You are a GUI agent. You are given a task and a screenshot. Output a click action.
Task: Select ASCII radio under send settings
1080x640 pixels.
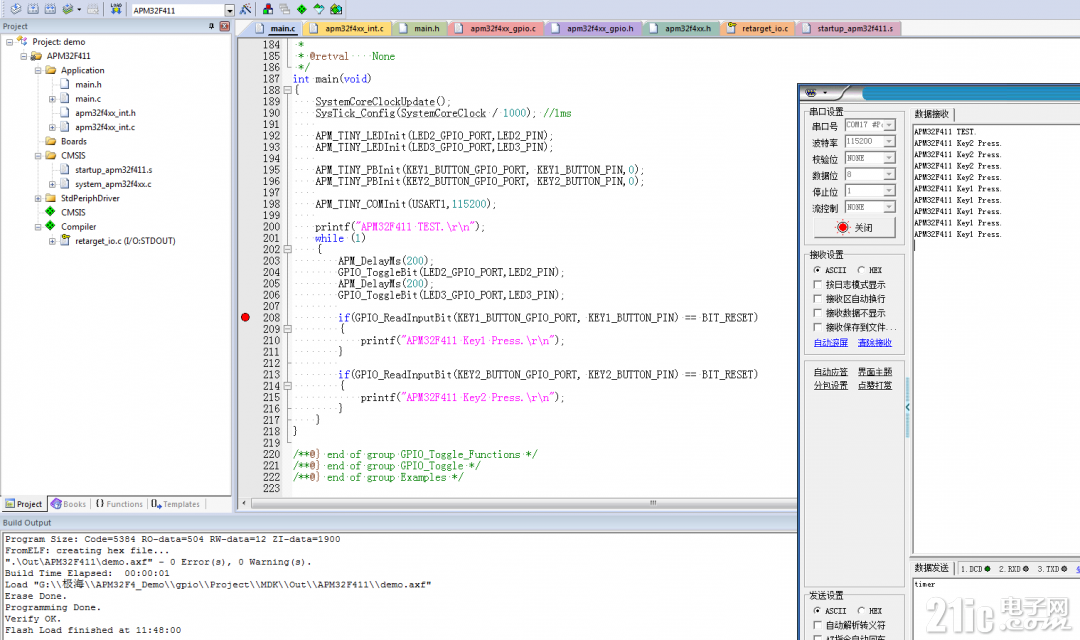tap(817, 610)
